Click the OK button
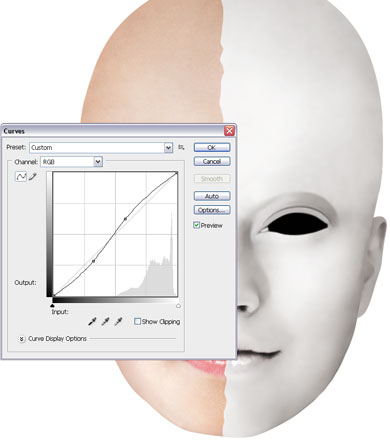 coord(212,147)
